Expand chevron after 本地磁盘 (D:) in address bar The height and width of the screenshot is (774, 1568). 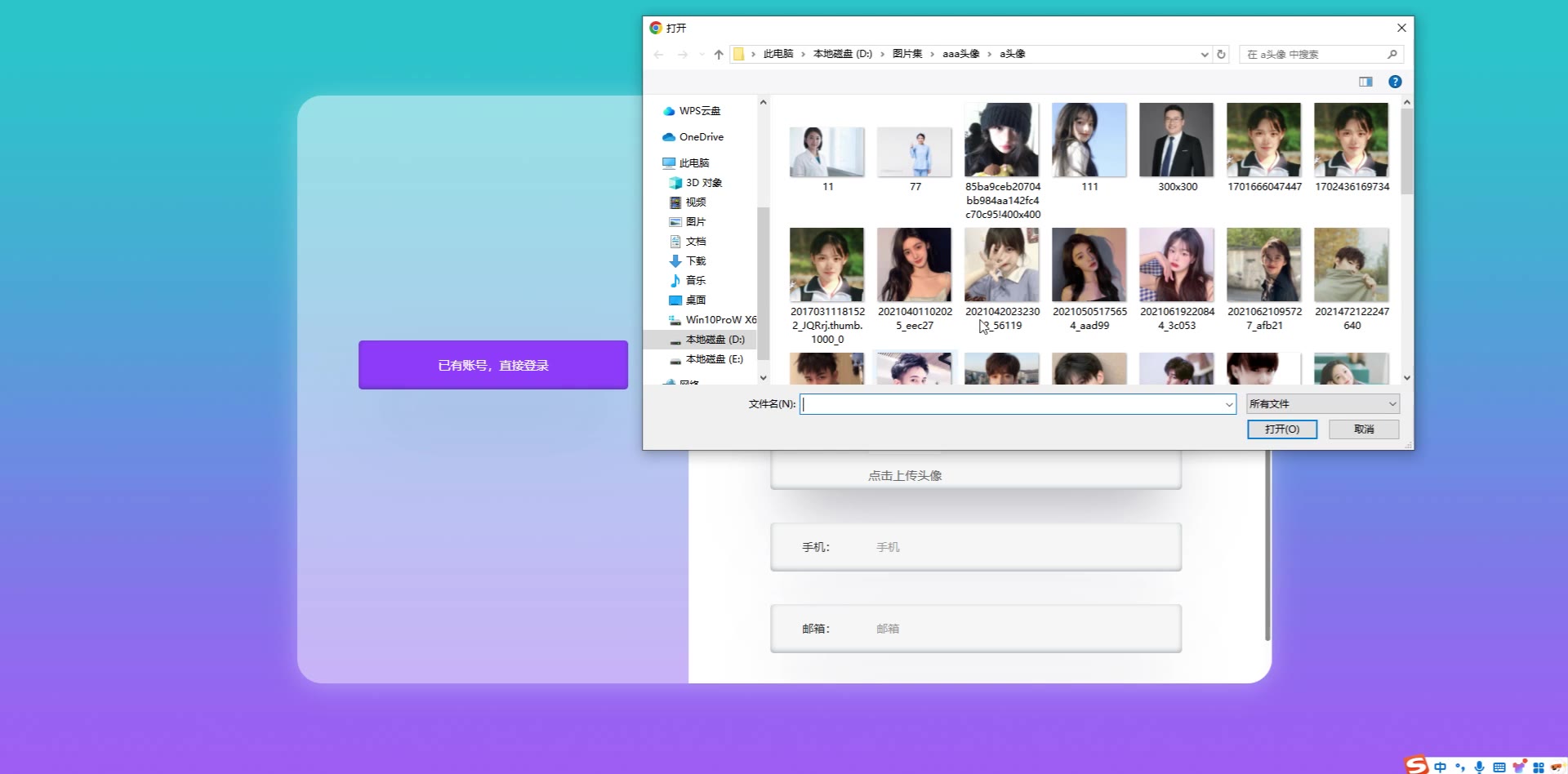coord(882,55)
